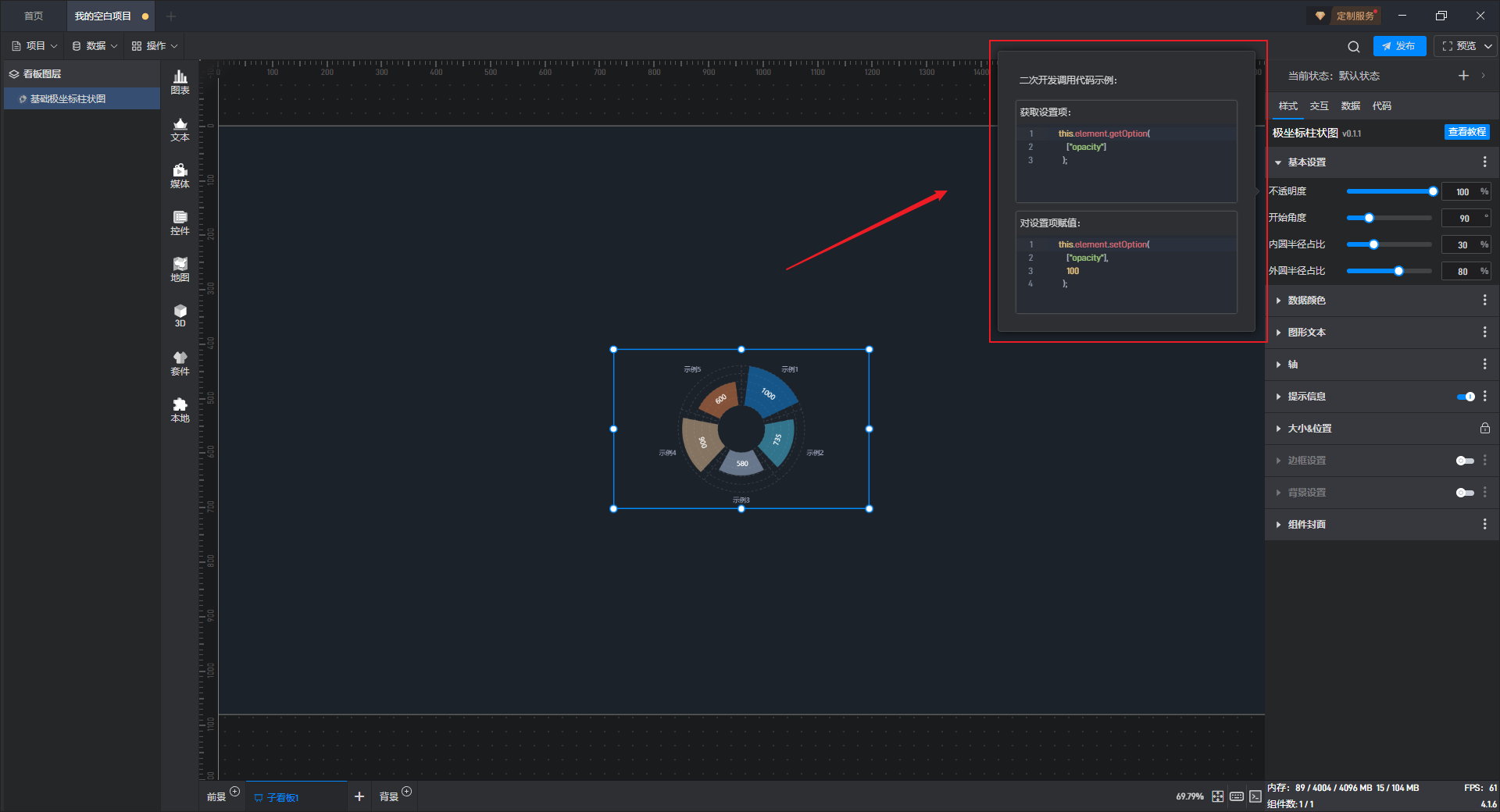Image resolution: width=1500 pixels, height=812 pixels.
Task: Expand the 组件封面 section
Action: (x=1278, y=525)
